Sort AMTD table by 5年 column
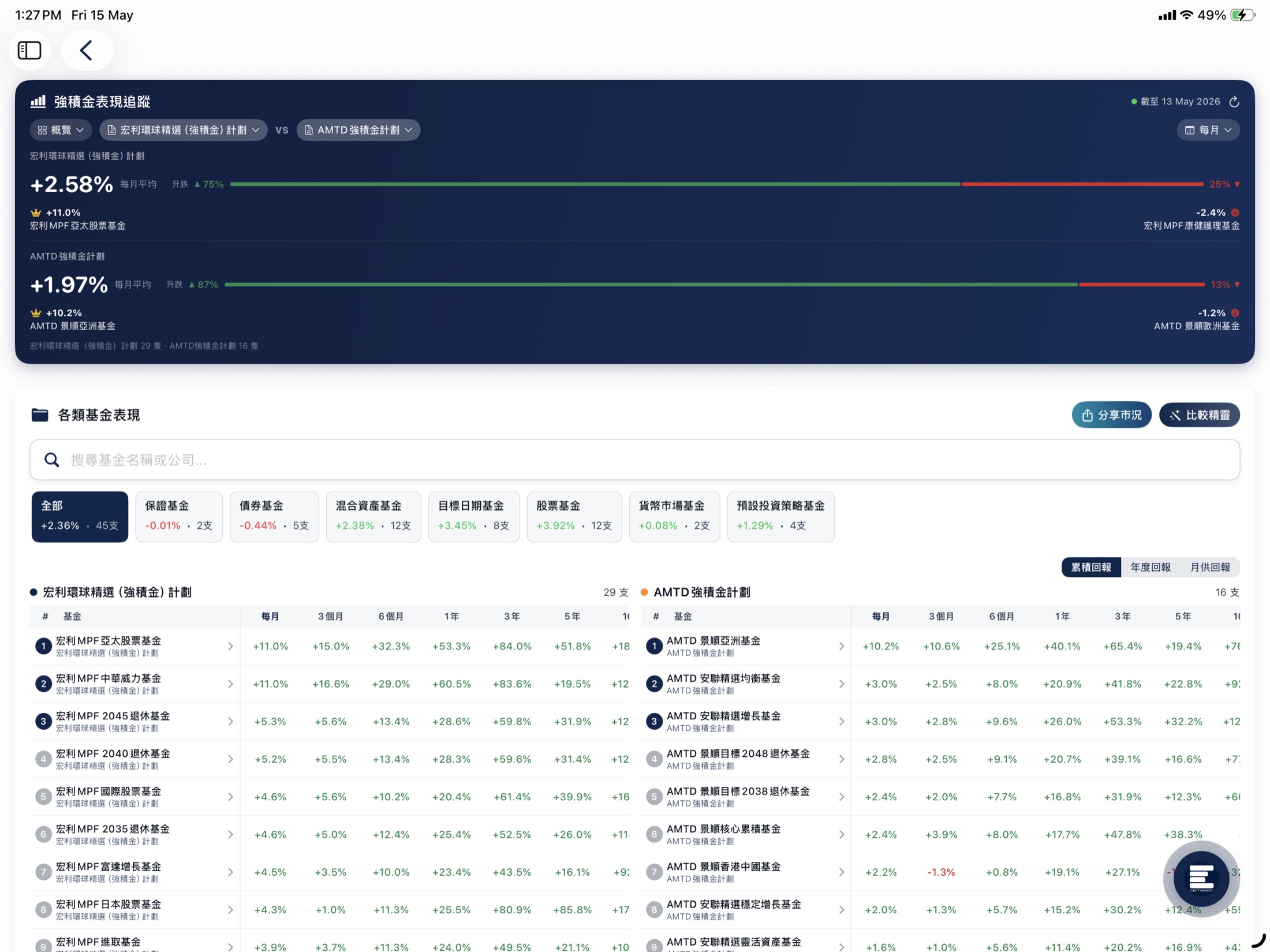 pos(1183,616)
